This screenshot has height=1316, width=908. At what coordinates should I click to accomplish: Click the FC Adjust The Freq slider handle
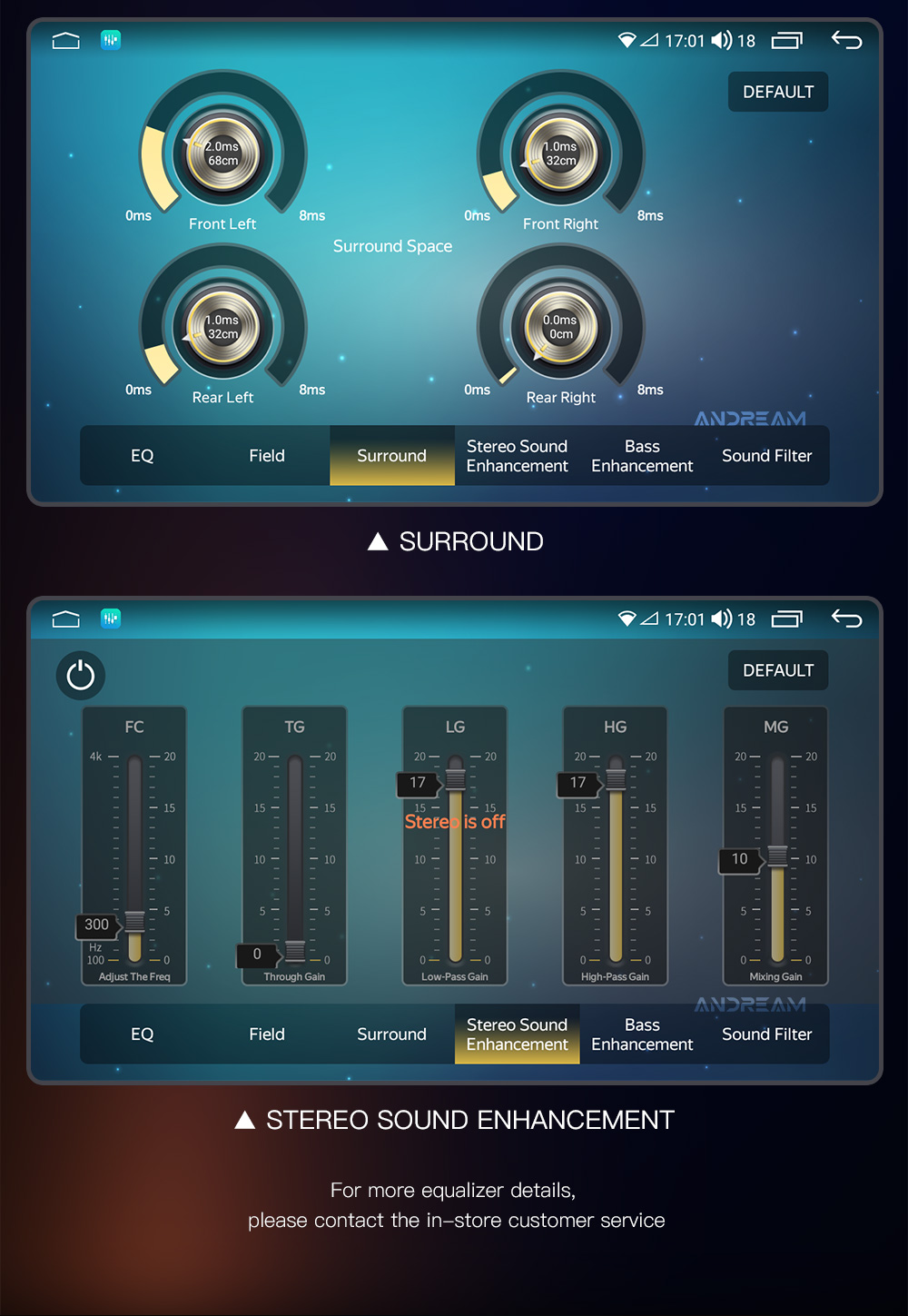[134, 922]
